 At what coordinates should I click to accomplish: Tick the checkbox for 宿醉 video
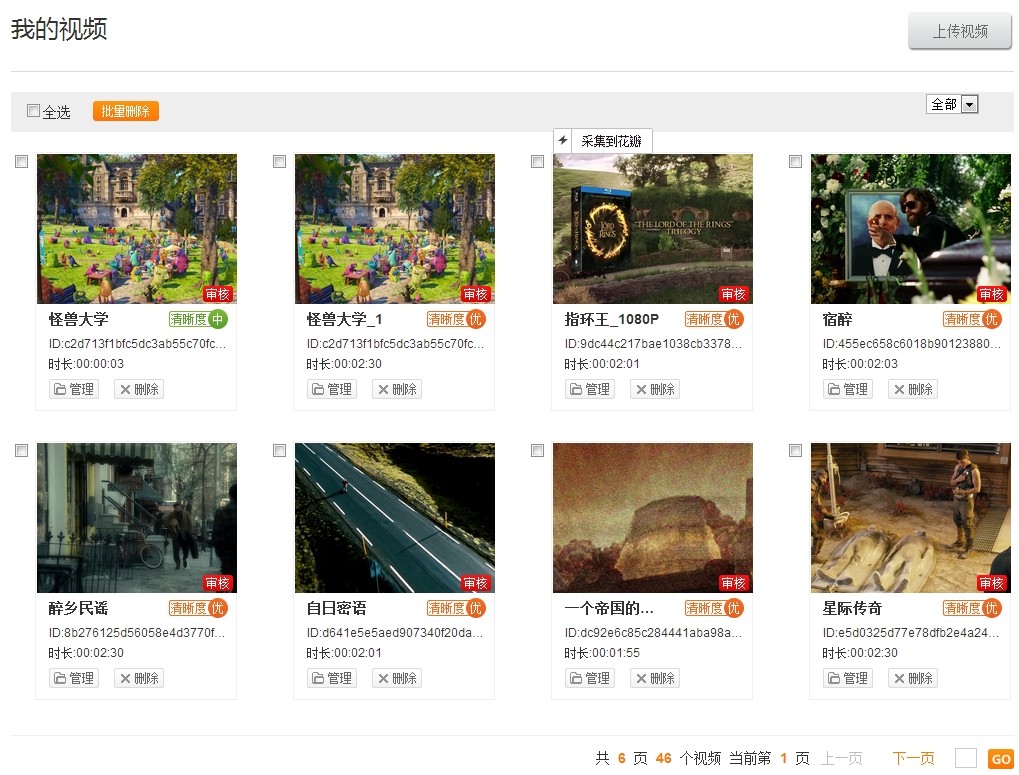pos(795,161)
